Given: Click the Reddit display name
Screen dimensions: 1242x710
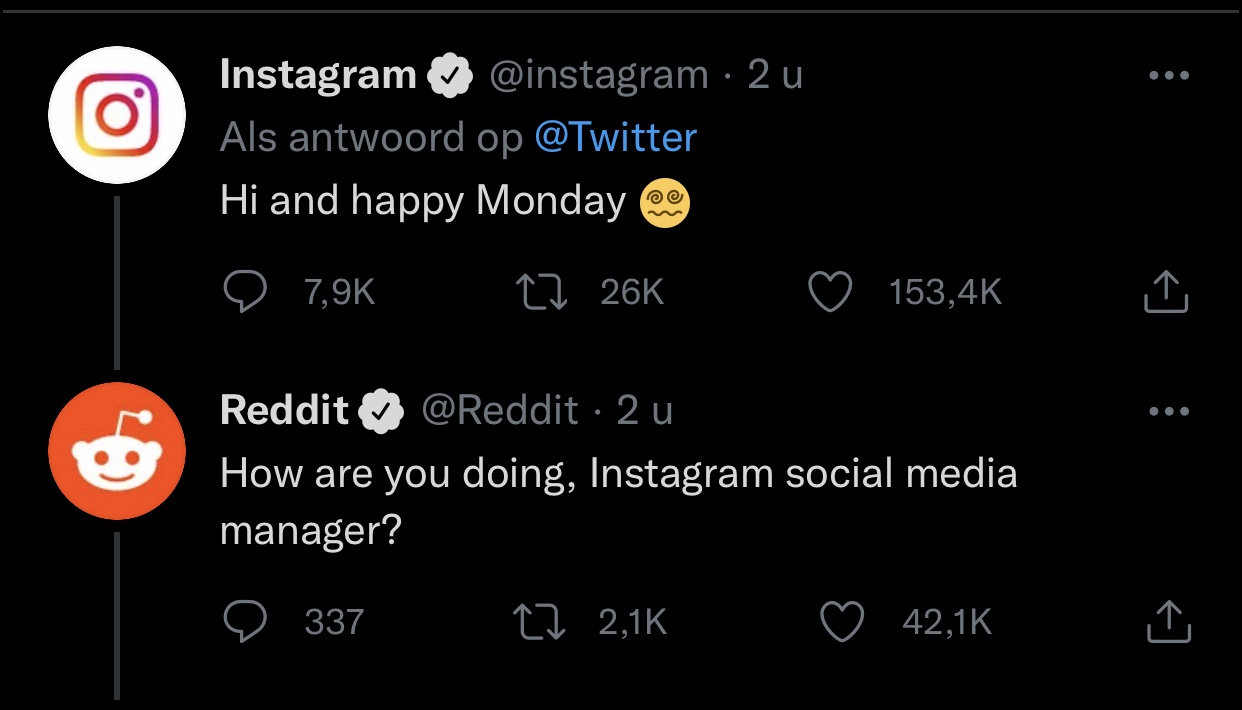Looking at the screenshot, I should (x=284, y=411).
